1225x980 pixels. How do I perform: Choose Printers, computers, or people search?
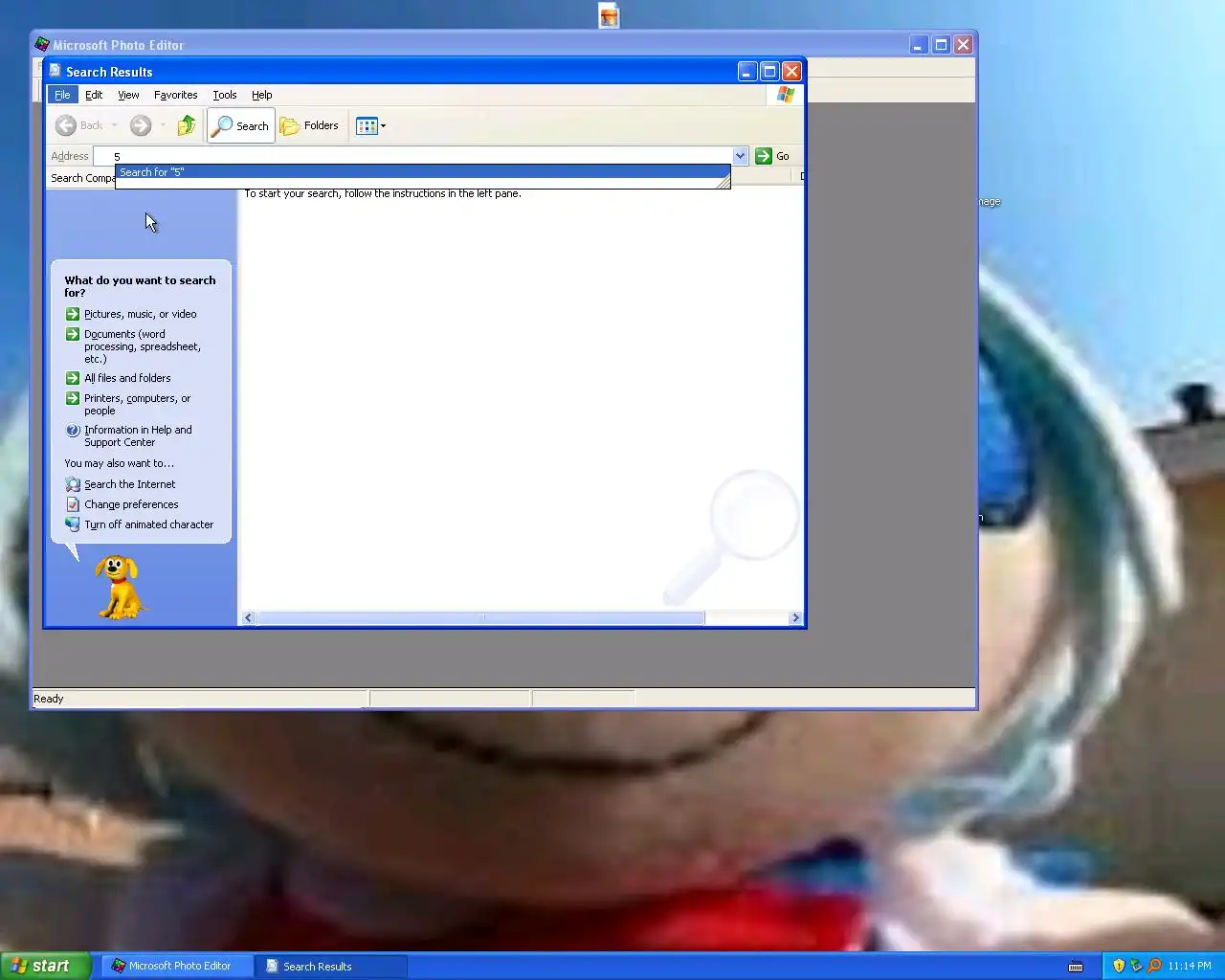pyautogui.click(x=137, y=404)
